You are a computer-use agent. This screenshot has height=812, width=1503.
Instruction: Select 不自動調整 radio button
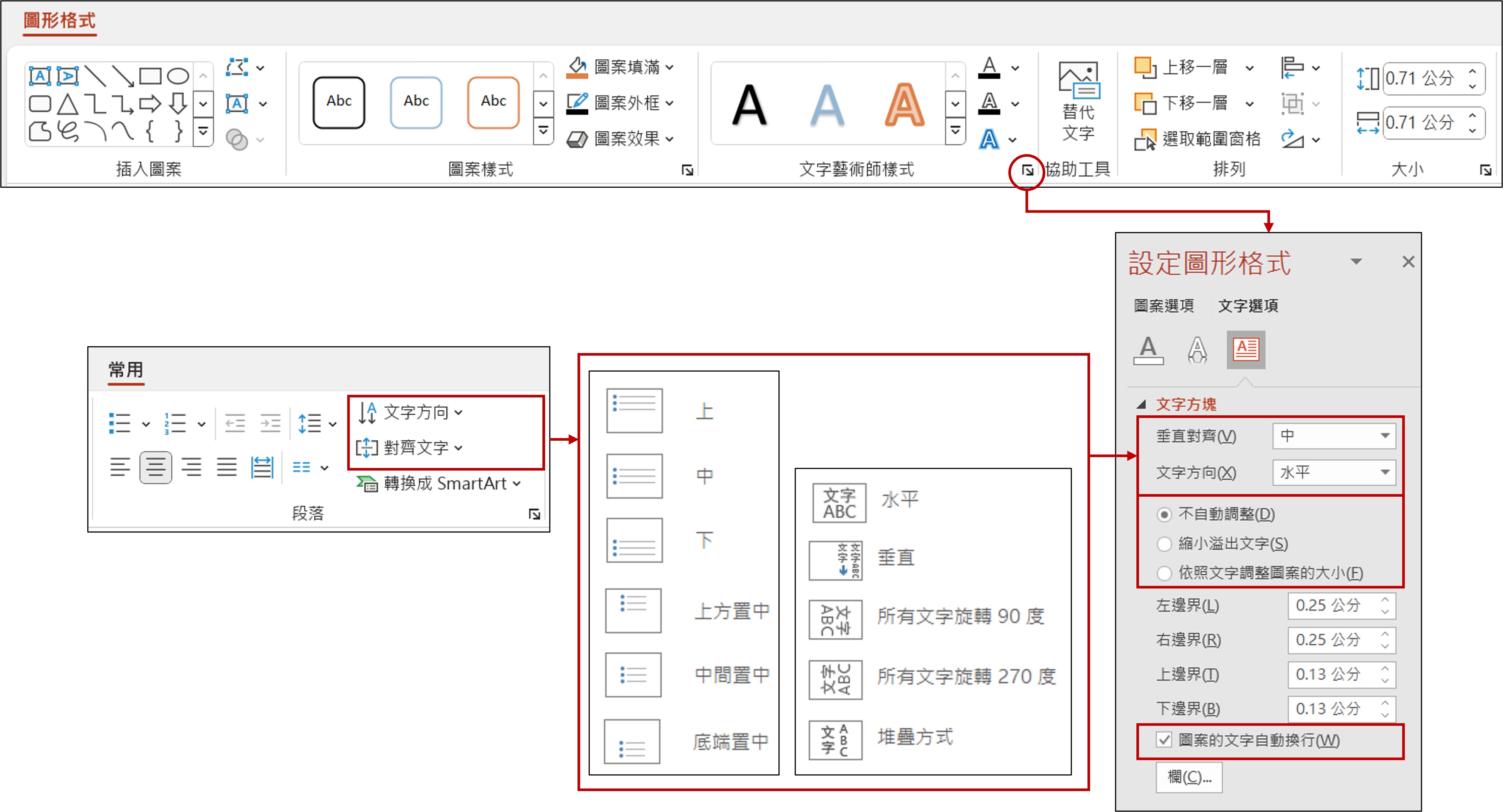[x=1164, y=515]
